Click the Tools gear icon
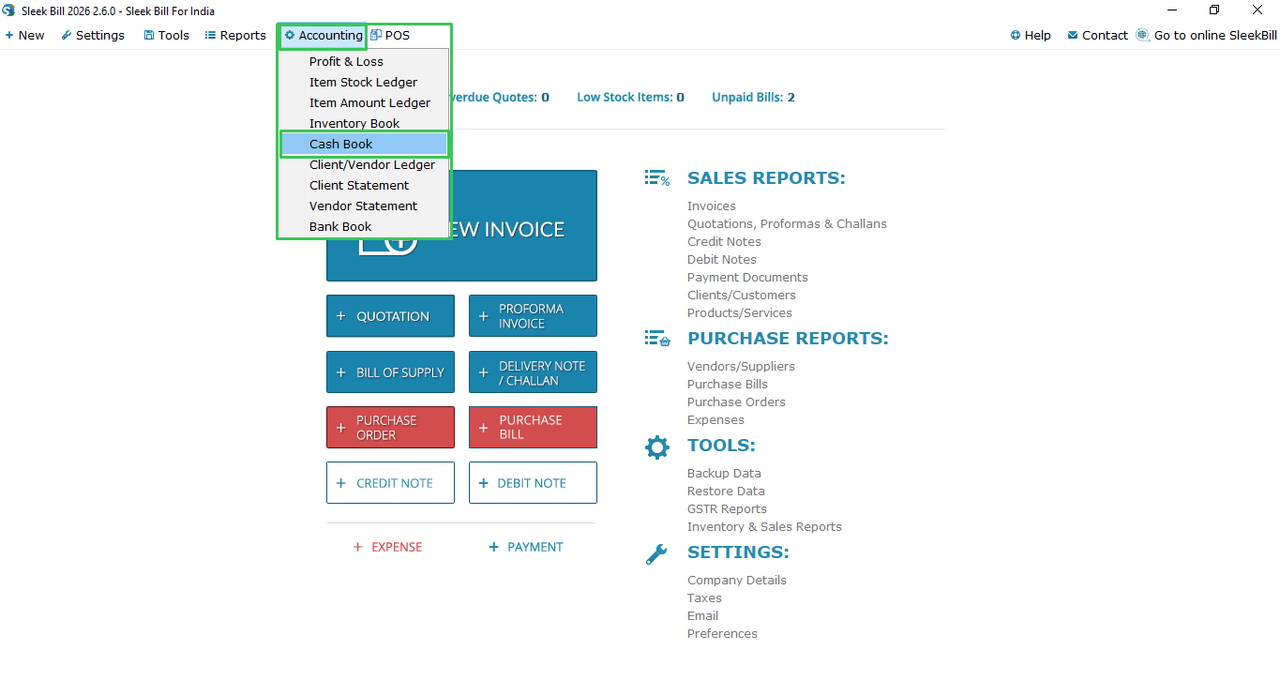This screenshot has height=683, width=1280. (657, 446)
